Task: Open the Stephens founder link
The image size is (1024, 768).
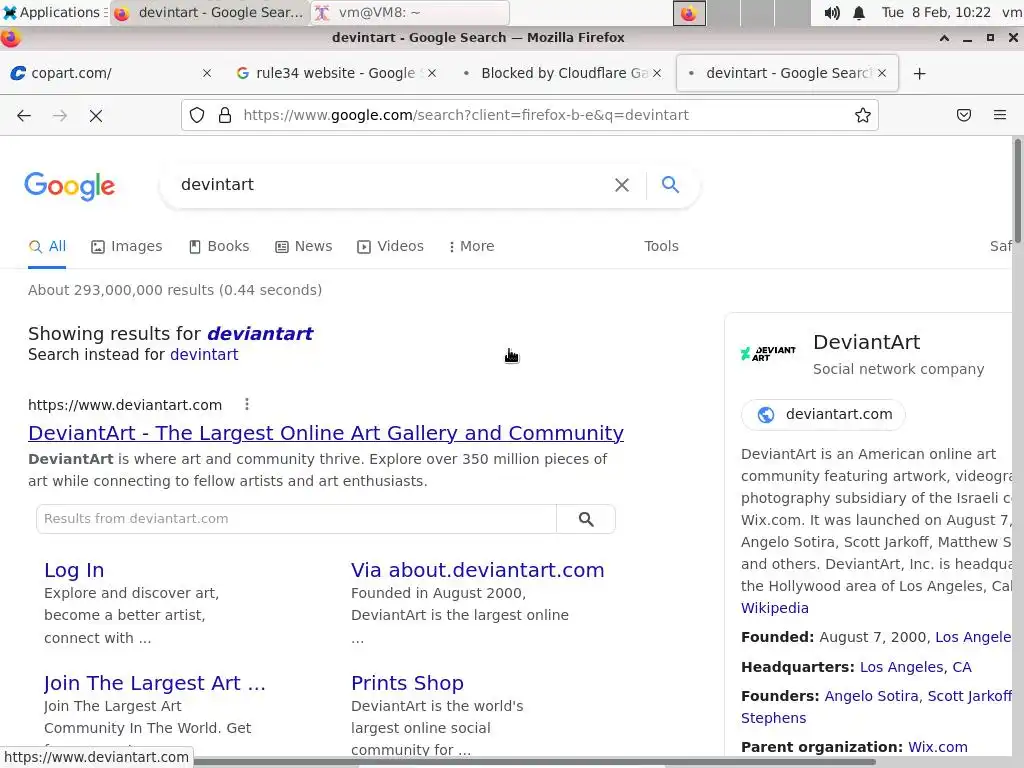Action: [x=773, y=718]
